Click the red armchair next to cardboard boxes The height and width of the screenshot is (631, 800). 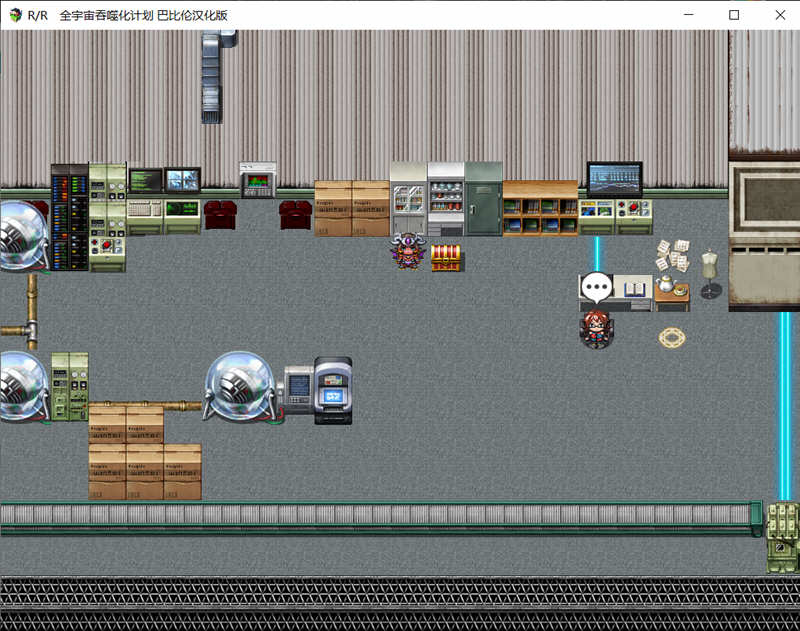point(295,214)
